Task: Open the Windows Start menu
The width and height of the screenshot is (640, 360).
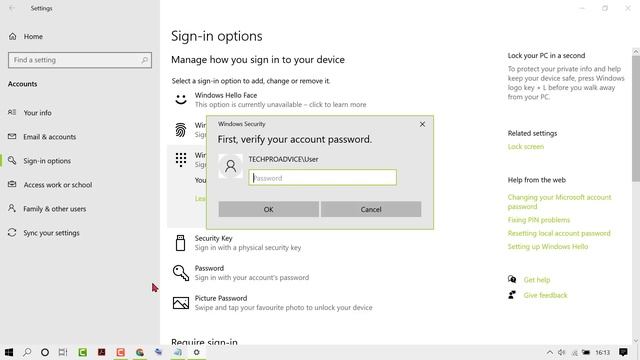Action: [9, 352]
